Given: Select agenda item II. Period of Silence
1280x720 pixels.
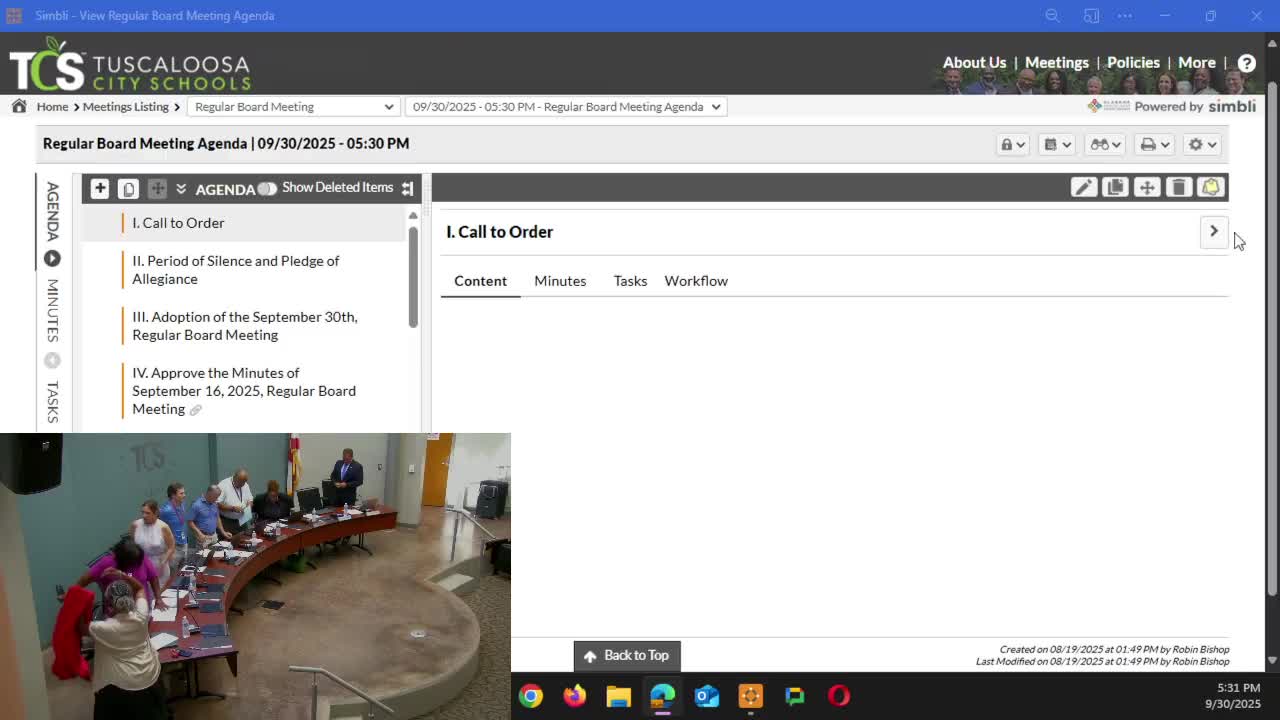Looking at the screenshot, I should [236, 270].
